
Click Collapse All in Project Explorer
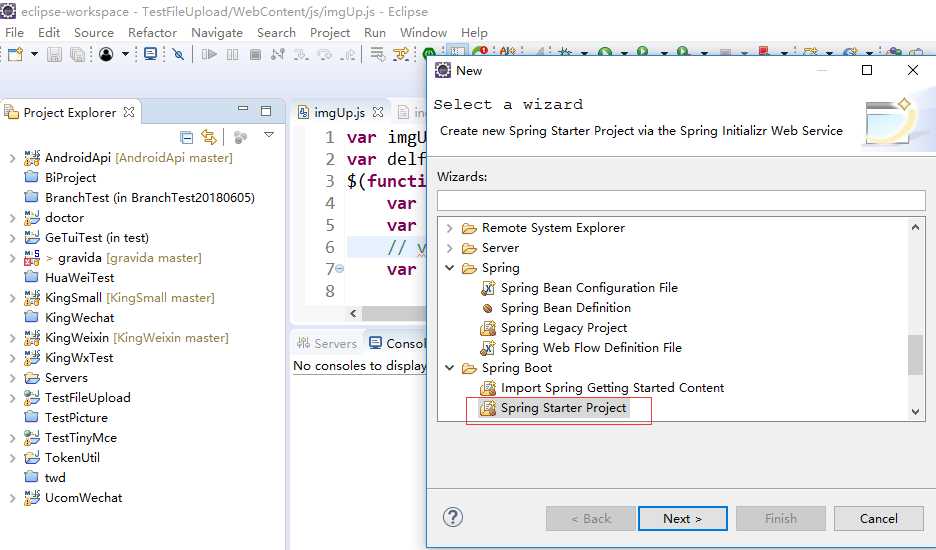187,137
